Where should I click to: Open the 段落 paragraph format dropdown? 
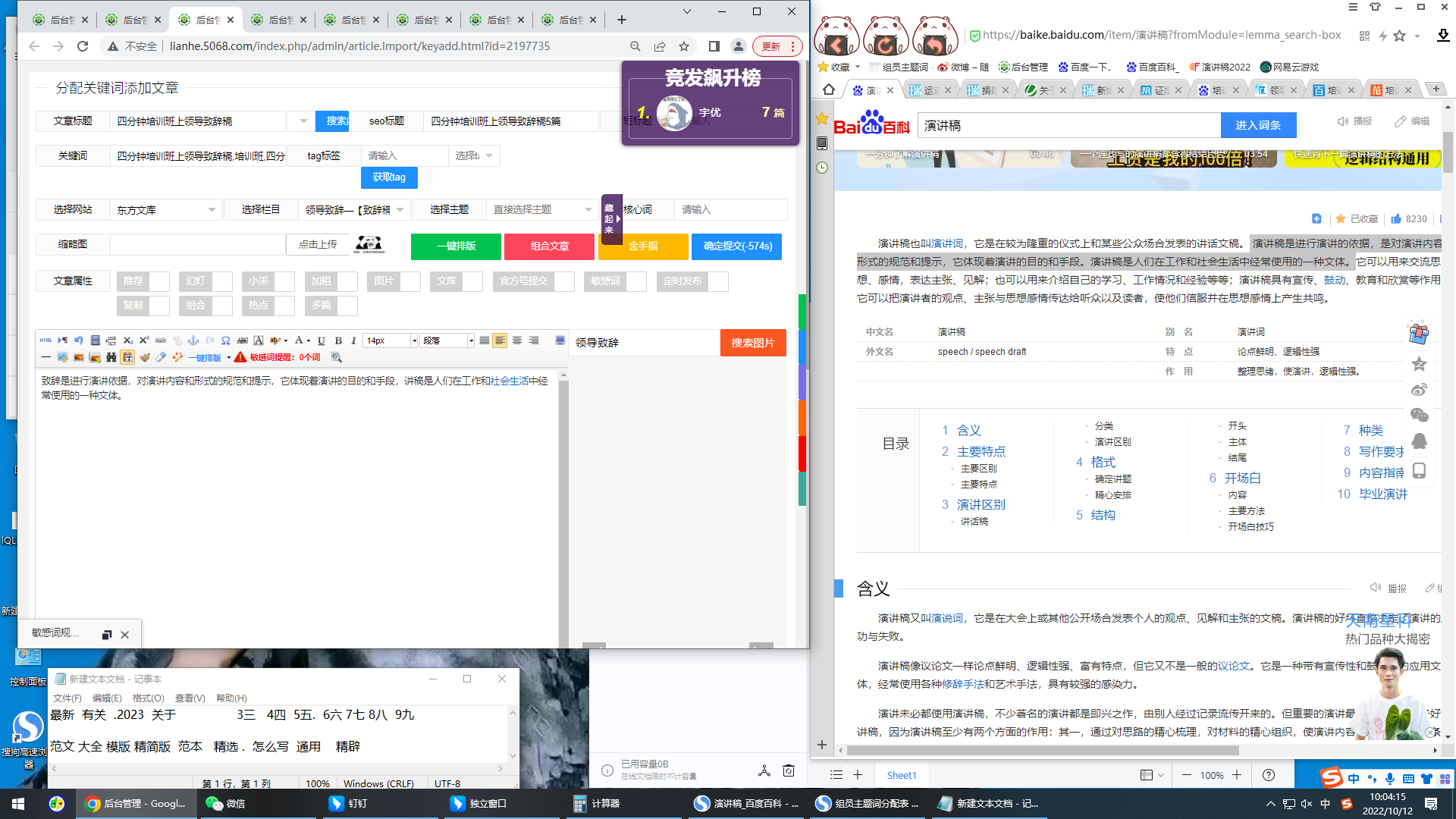point(446,340)
